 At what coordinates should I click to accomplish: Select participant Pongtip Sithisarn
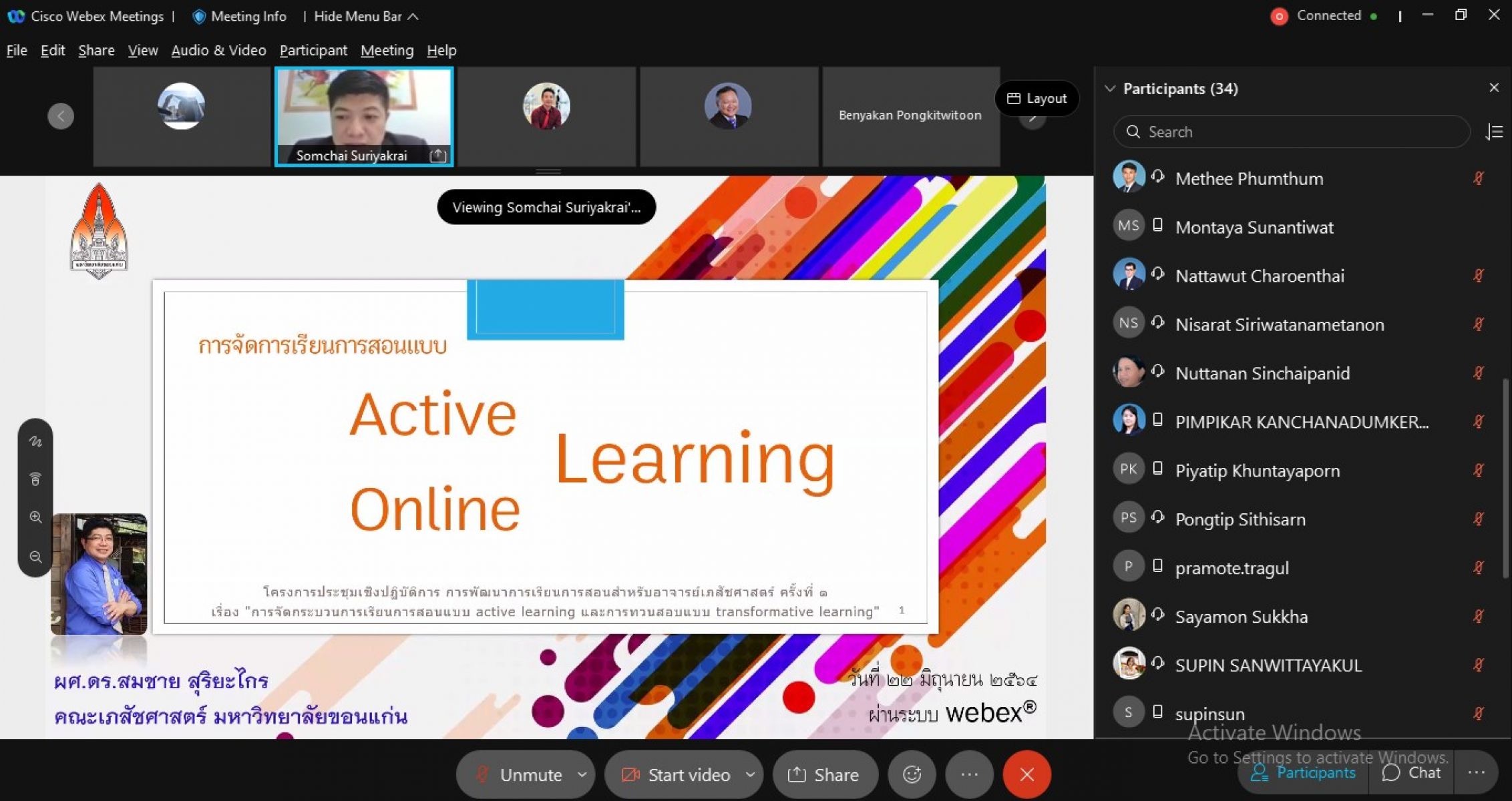point(1299,519)
